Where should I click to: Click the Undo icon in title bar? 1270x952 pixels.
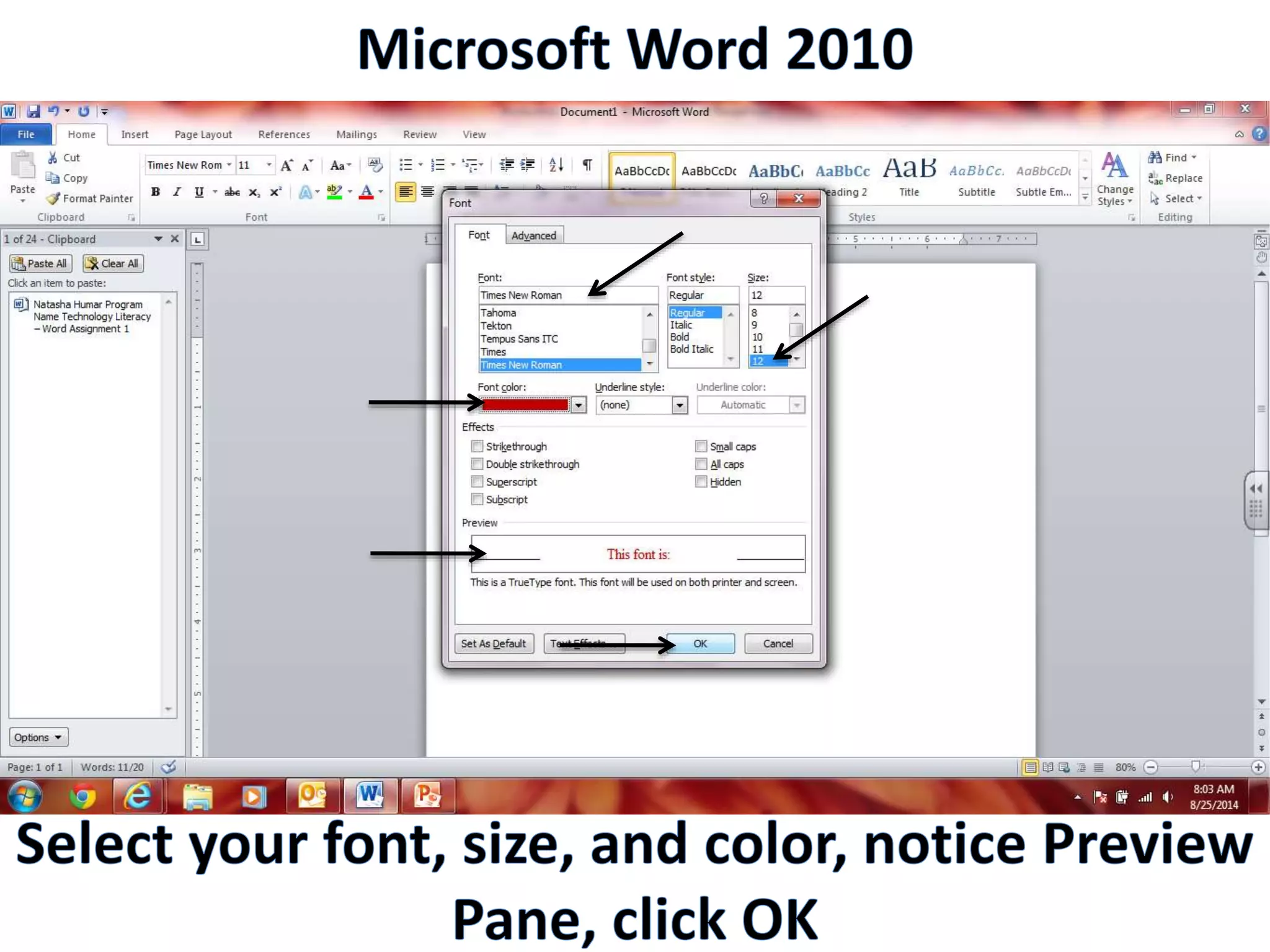pos(54,111)
